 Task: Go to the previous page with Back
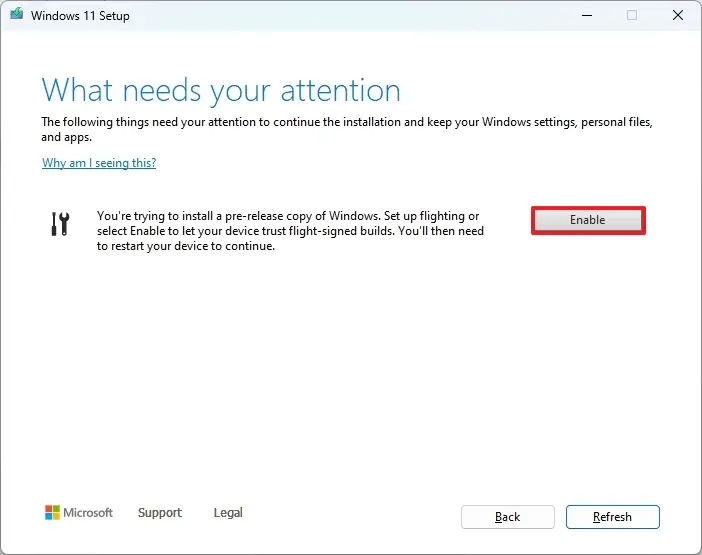[508, 517]
